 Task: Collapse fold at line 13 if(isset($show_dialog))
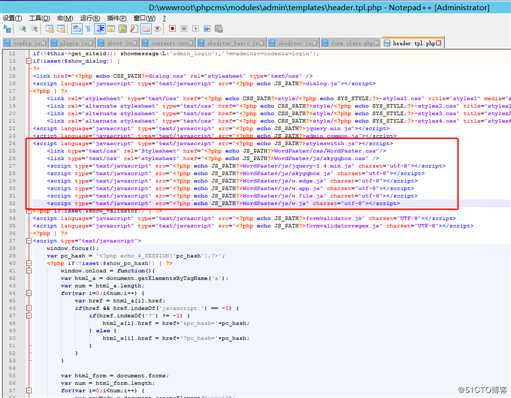click(29, 61)
